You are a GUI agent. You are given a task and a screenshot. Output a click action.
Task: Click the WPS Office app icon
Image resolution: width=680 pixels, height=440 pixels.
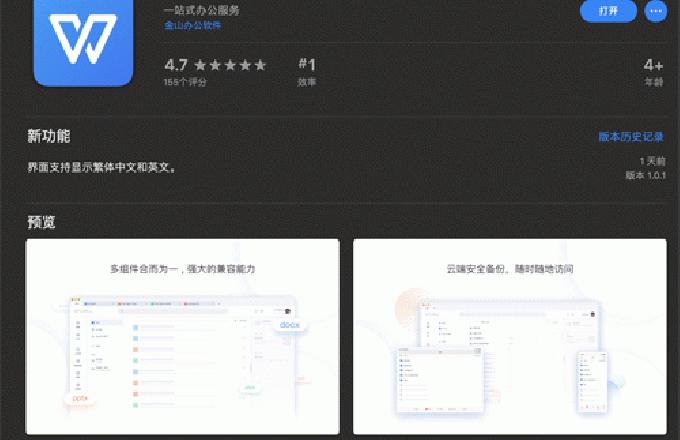[x=84, y=40]
